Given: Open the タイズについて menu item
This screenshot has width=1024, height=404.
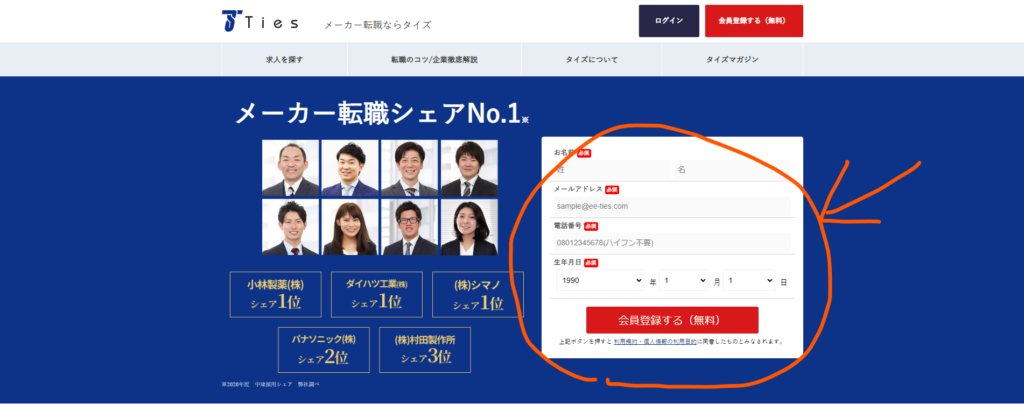Looking at the screenshot, I should 592,59.
